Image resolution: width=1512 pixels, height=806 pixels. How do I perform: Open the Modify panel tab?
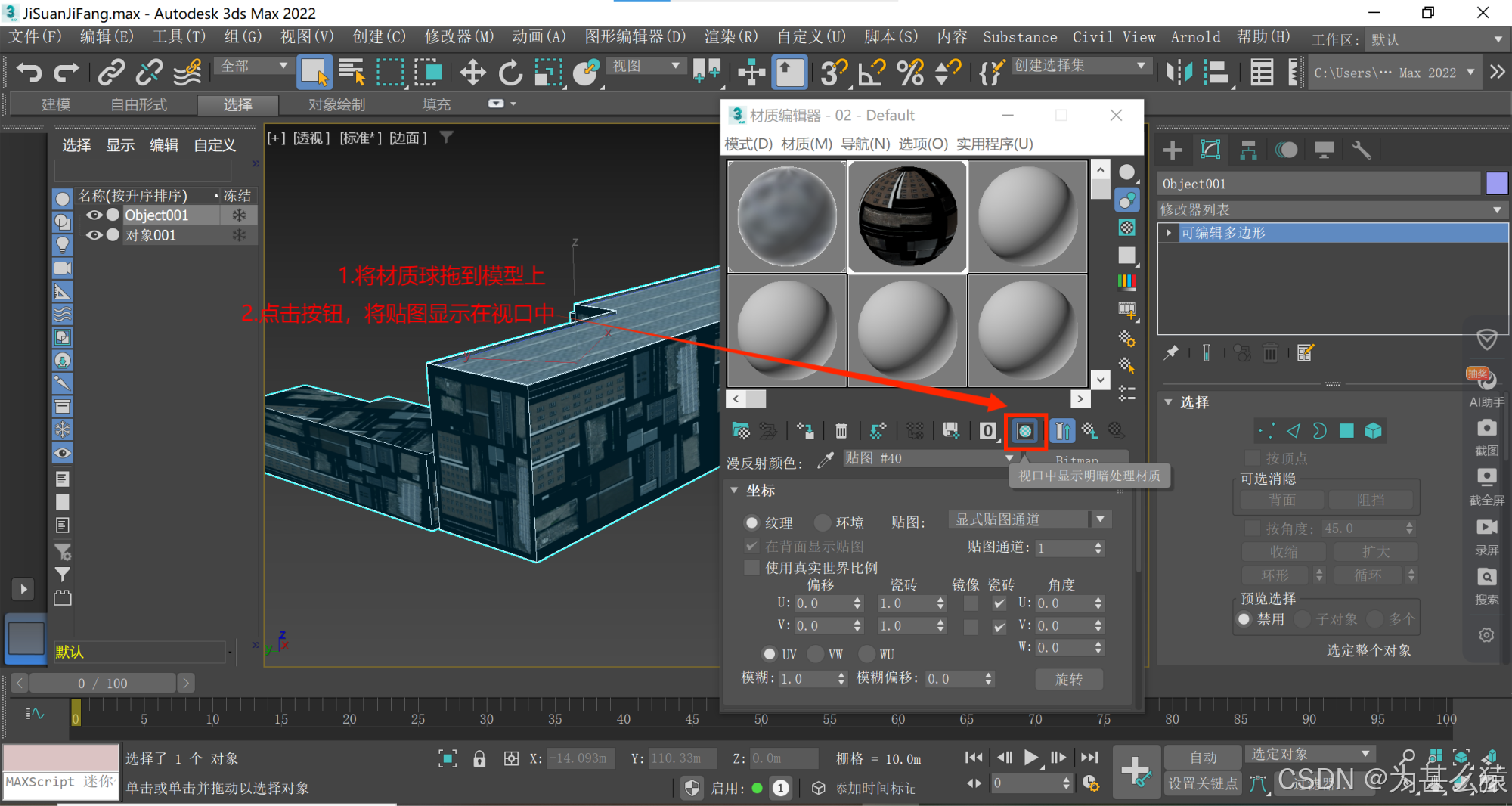pos(1210,150)
